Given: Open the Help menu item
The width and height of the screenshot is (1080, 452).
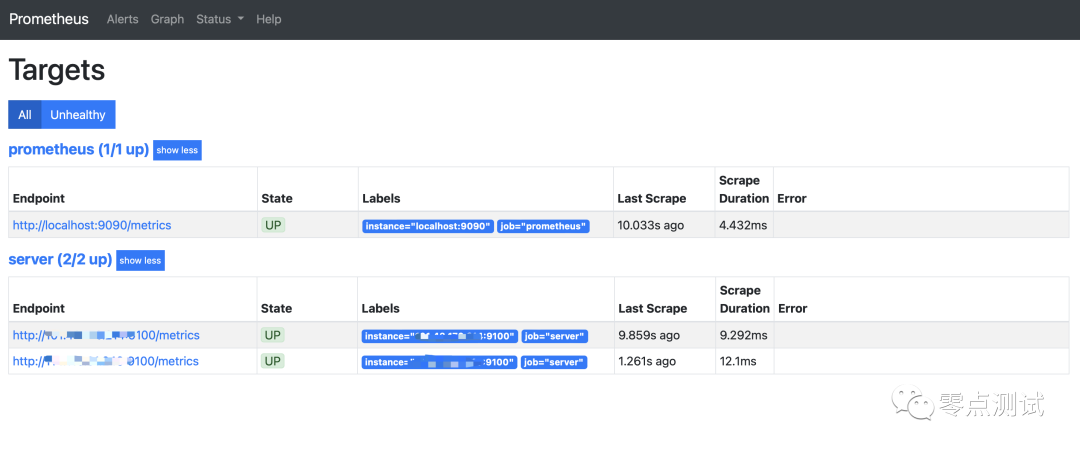Looking at the screenshot, I should (269, 19).
